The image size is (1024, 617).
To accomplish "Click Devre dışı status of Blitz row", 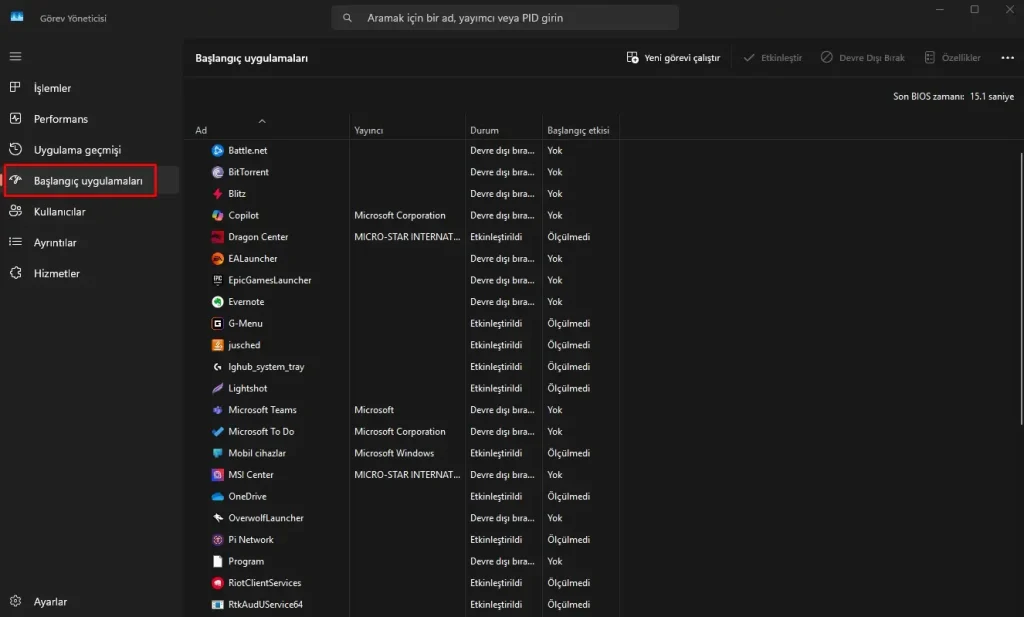I will tap(502, 193).
